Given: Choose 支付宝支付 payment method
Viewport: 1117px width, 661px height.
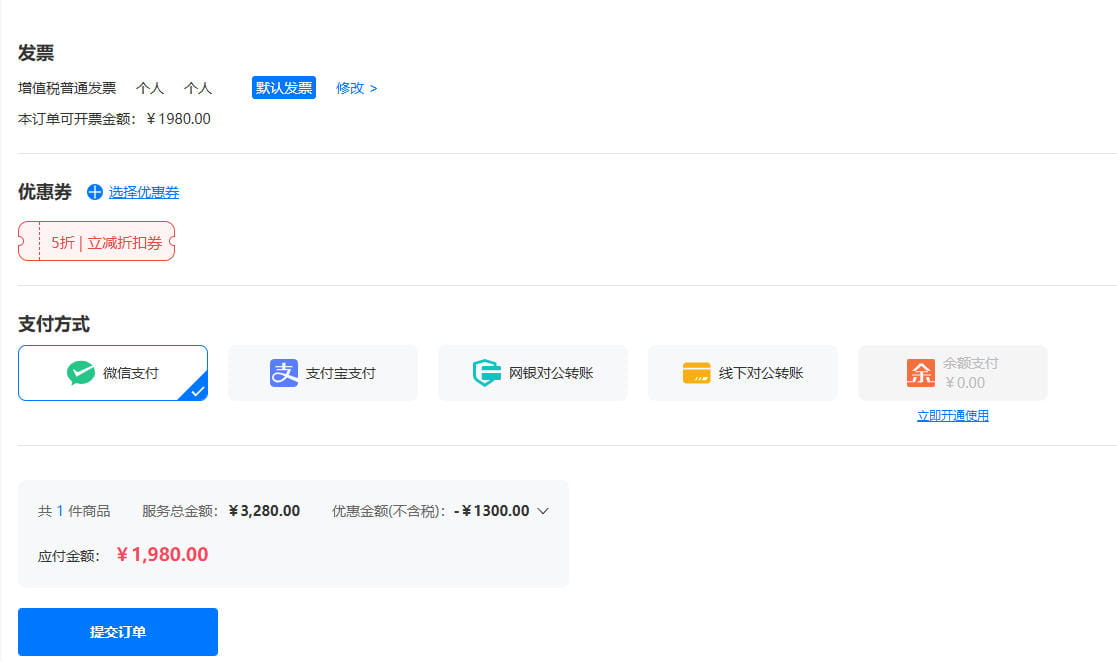Looking at the screenshot, I should coord(323,373).
